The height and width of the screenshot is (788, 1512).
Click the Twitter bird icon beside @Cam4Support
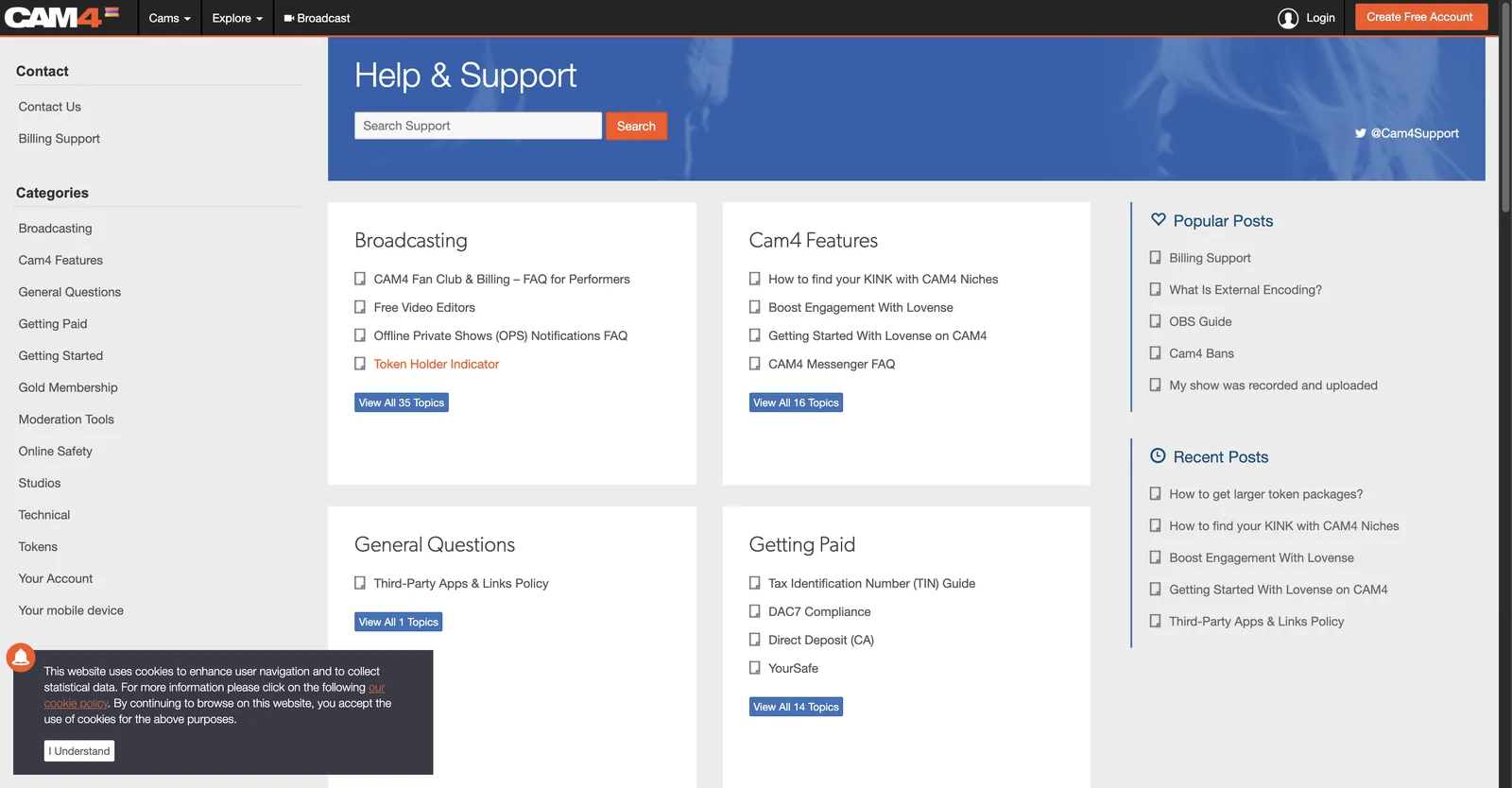click(x=1360, y=133)
